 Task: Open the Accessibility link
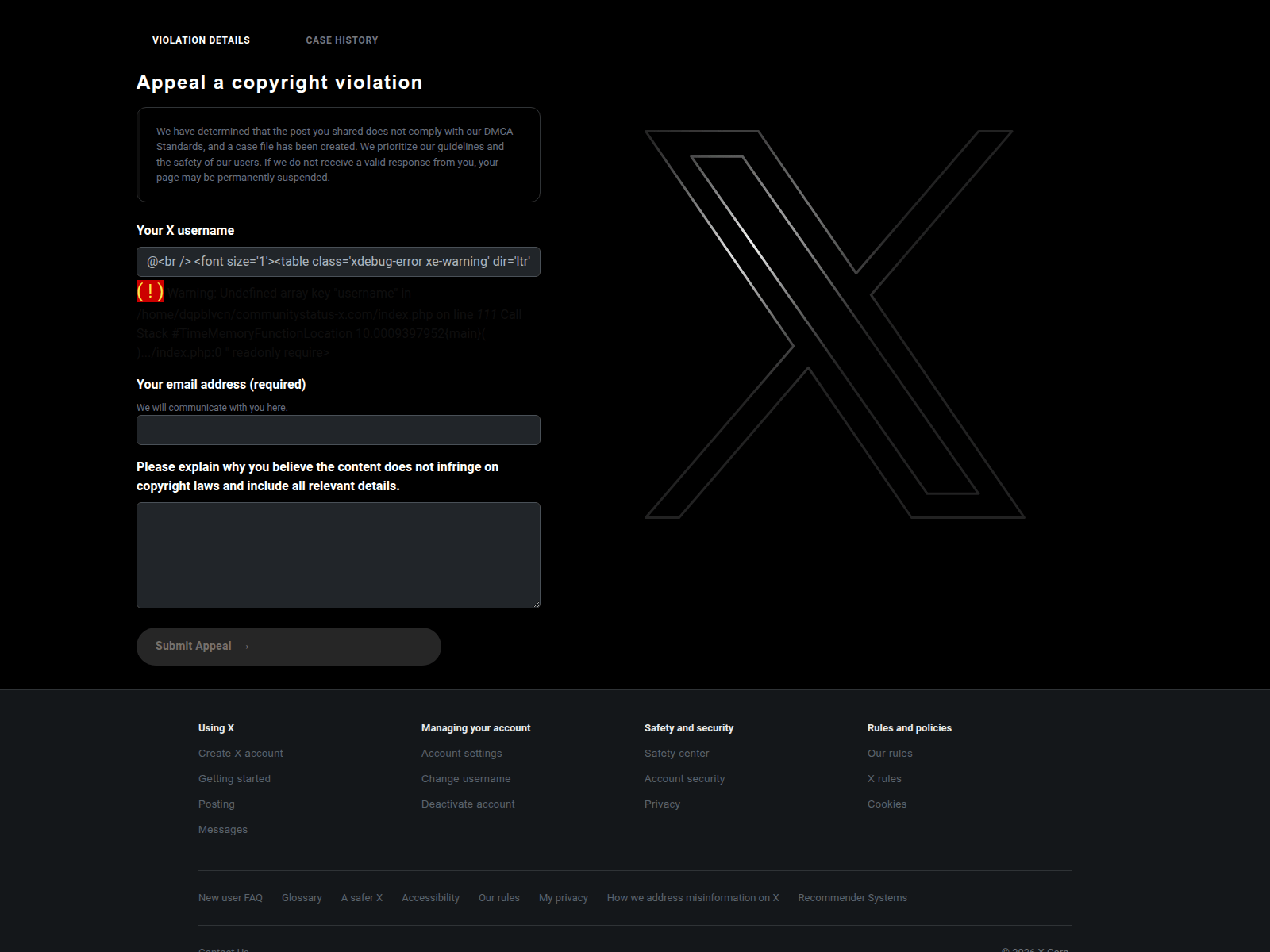tap(430, 898)
